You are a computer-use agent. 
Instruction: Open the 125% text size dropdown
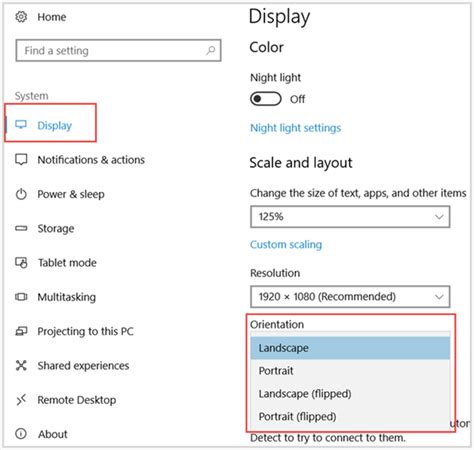tap(350, 217)
